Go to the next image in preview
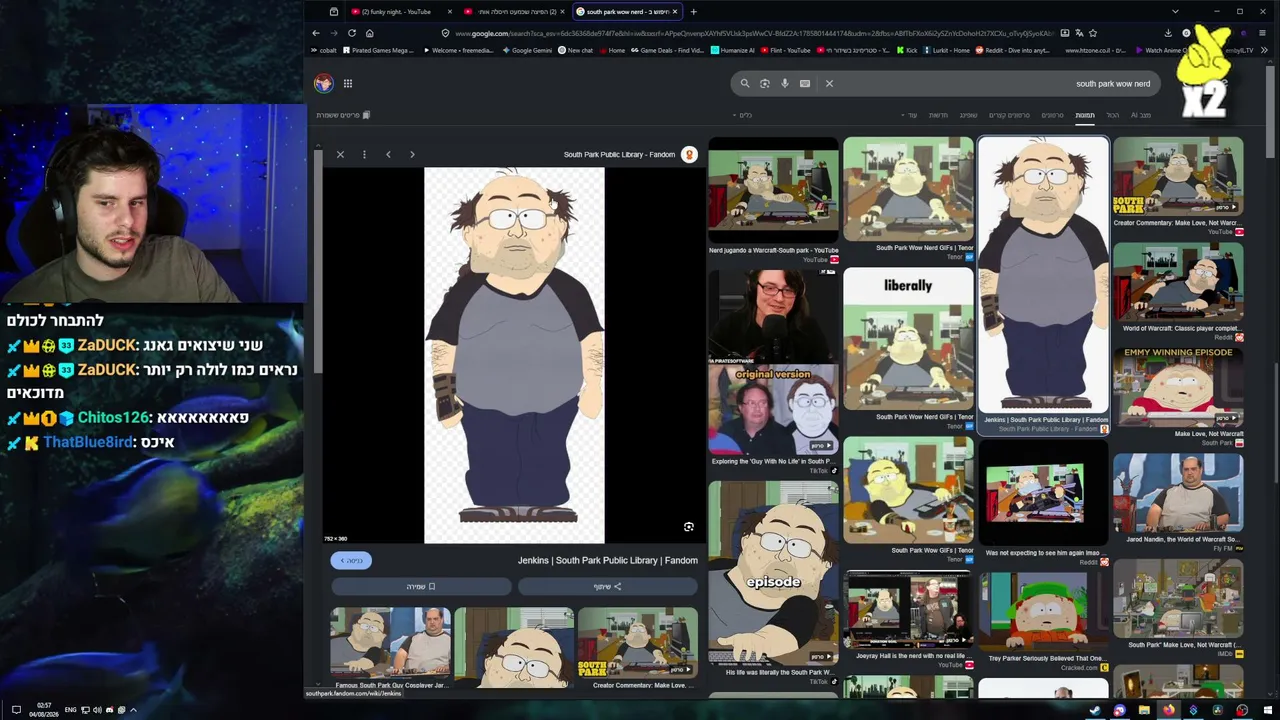1280x720 pixels. click(x=412, y=154)
